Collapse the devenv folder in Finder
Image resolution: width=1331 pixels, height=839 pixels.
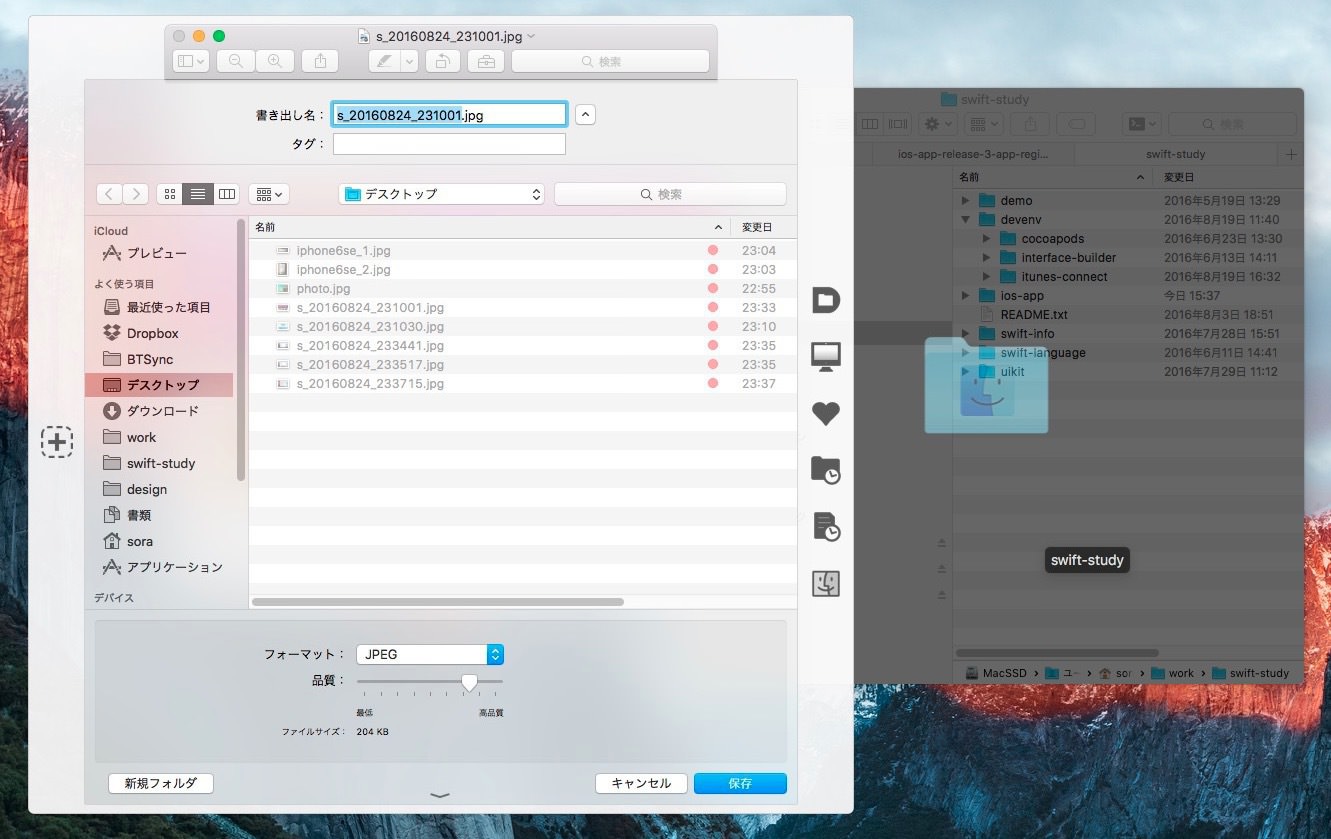(x=965, y=220)
